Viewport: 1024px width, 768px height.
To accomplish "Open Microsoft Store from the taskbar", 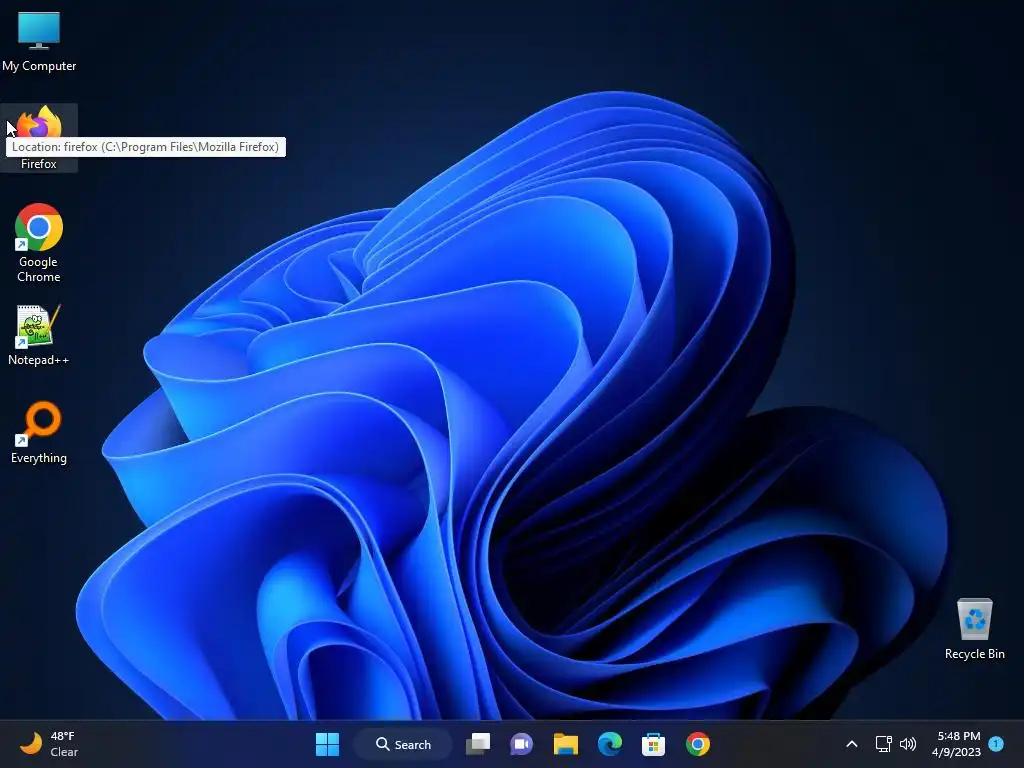I will pos(653,744).
